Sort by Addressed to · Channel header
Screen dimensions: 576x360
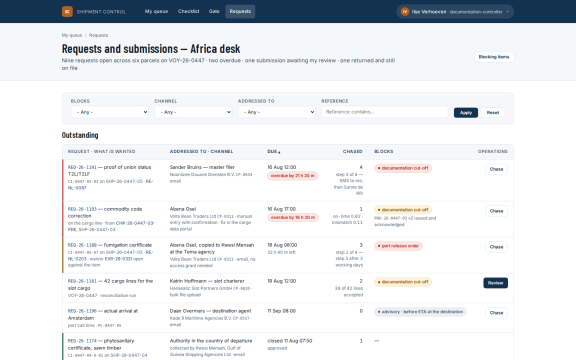201,151
